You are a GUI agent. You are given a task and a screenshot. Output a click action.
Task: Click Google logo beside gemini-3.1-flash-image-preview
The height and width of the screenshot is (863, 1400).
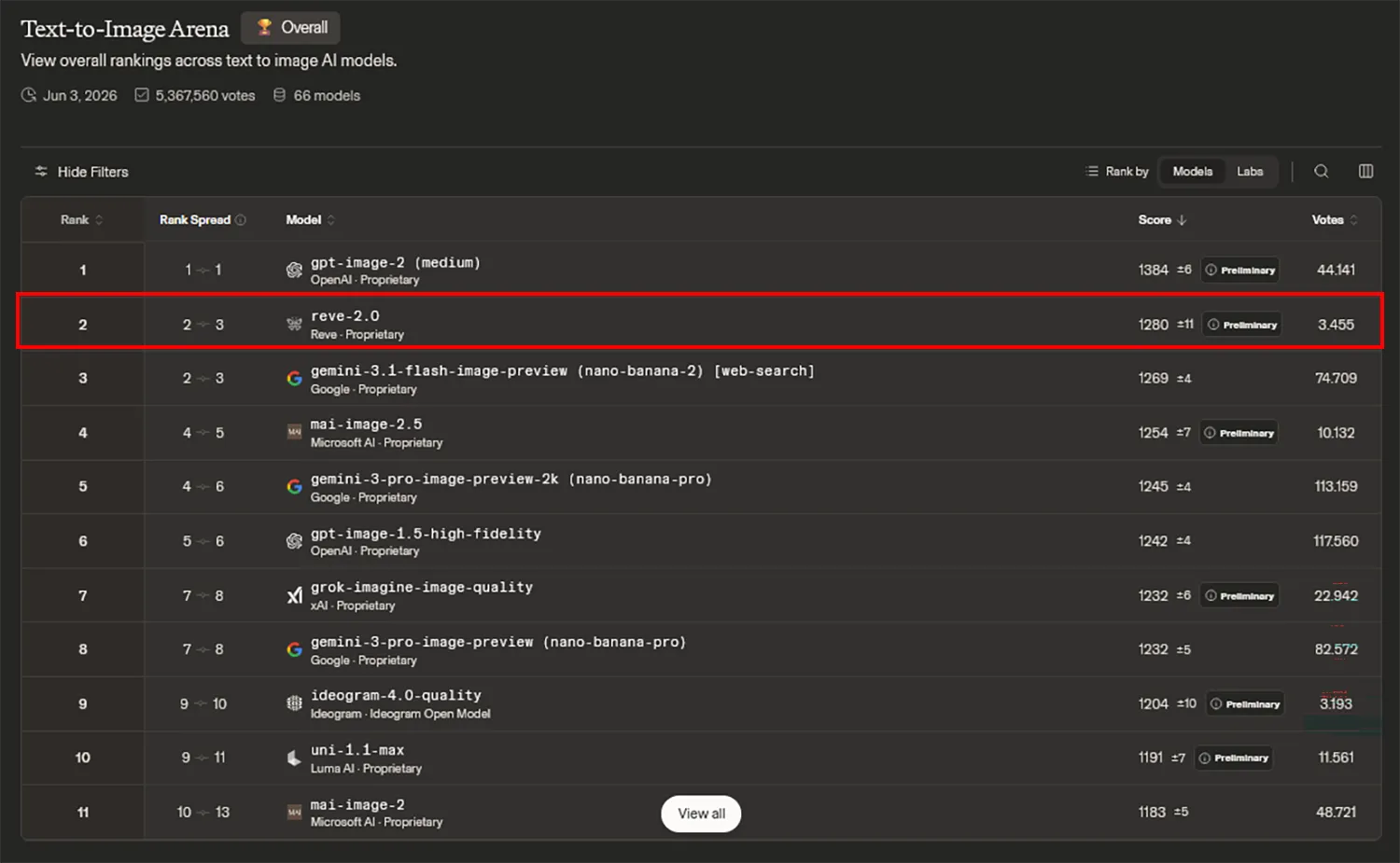(294, 379)
